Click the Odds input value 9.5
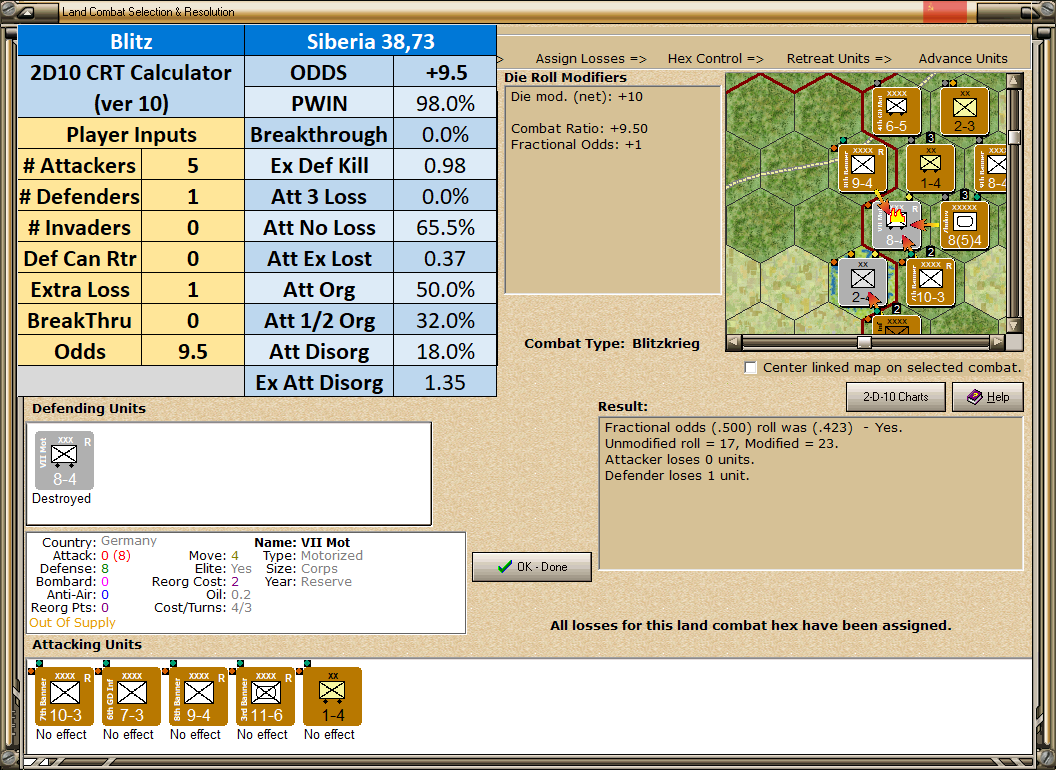The width and height of the screenshot is (1056, 770). (193, 352)
